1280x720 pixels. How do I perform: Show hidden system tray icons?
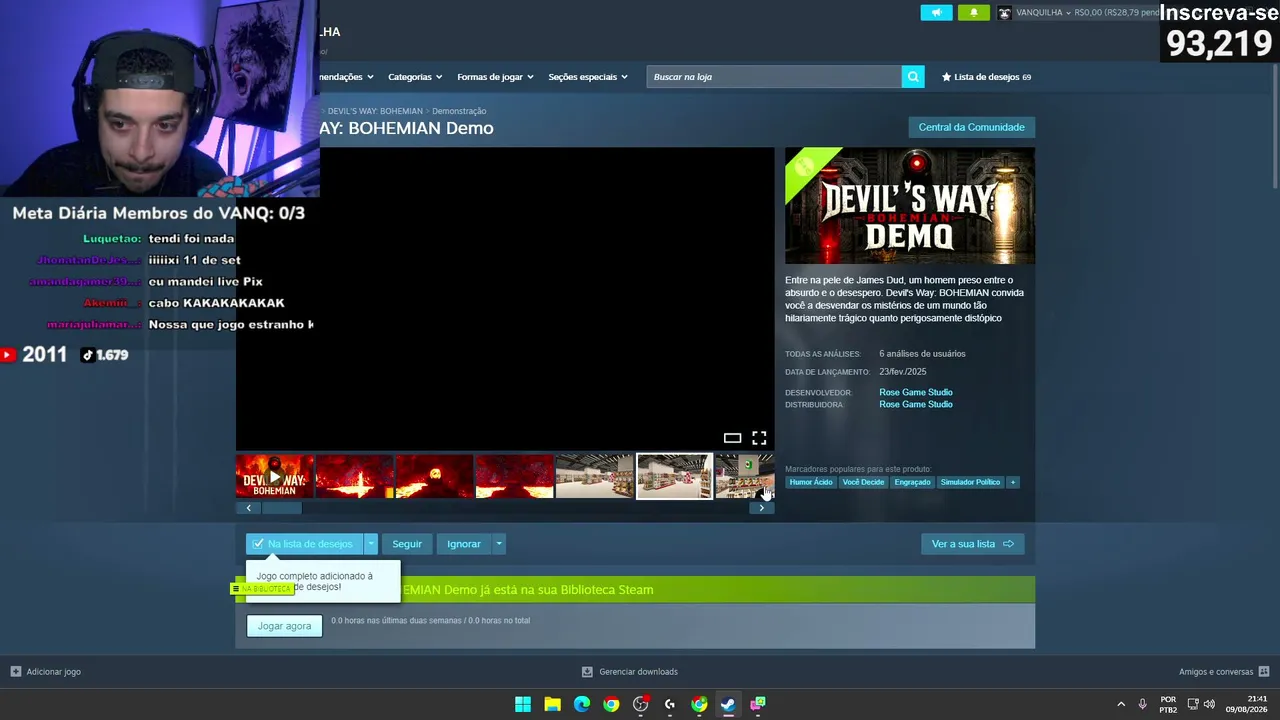click(x=1121, y=704)
